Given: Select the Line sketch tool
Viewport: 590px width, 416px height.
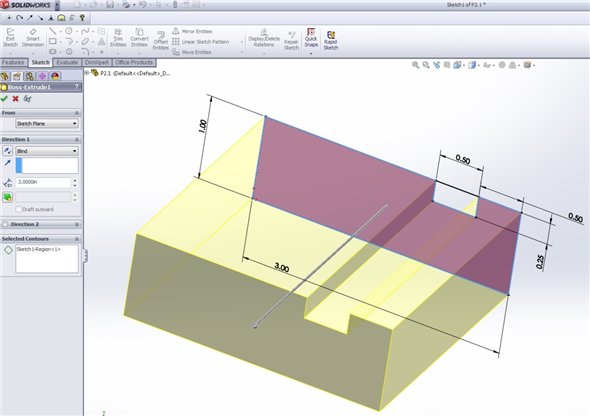Looking at the screenshot, I should tap(52, 31).
